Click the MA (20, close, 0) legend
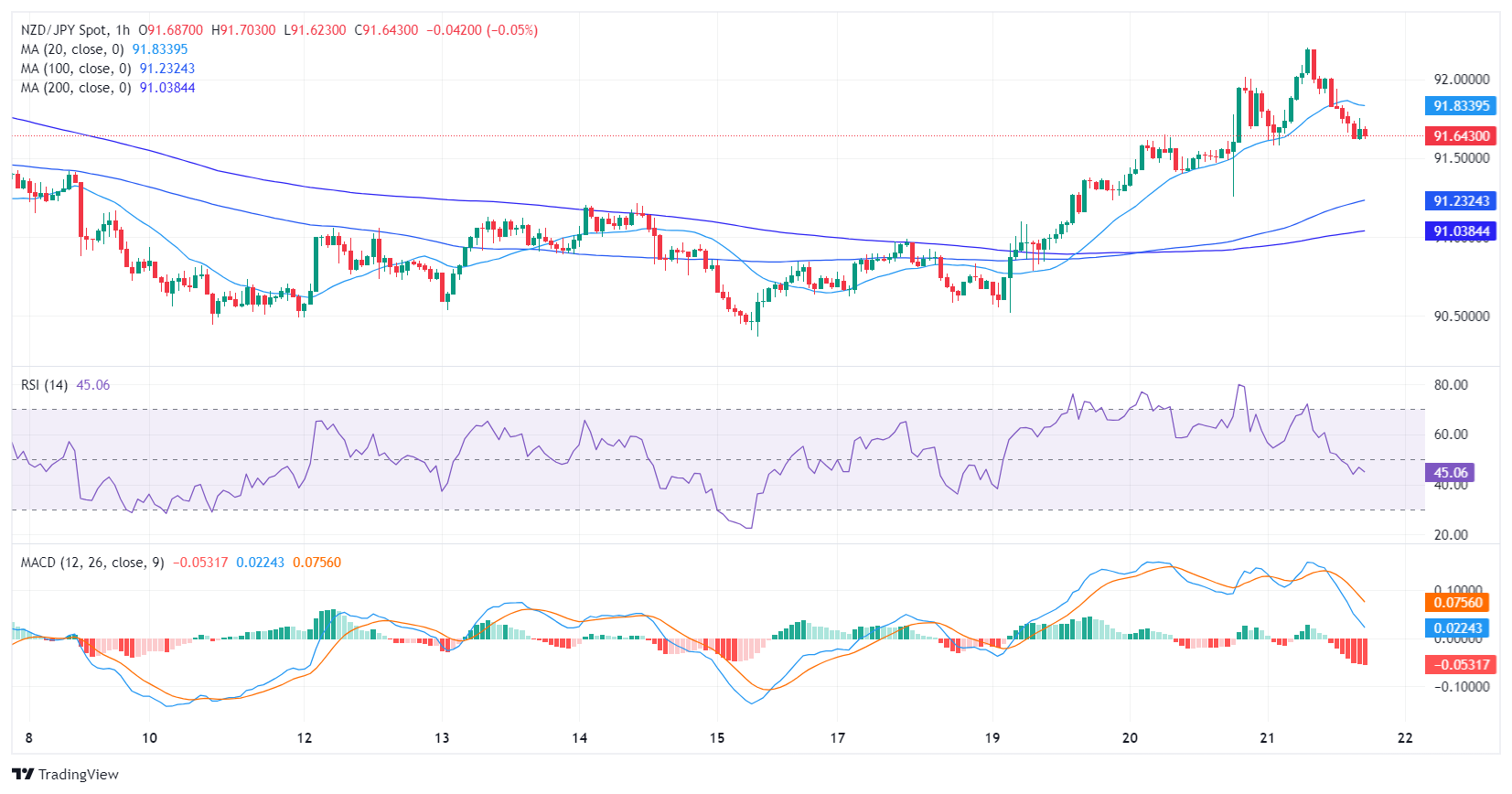The height and width of the screenshot is (794, 1512). click(71, 49)
